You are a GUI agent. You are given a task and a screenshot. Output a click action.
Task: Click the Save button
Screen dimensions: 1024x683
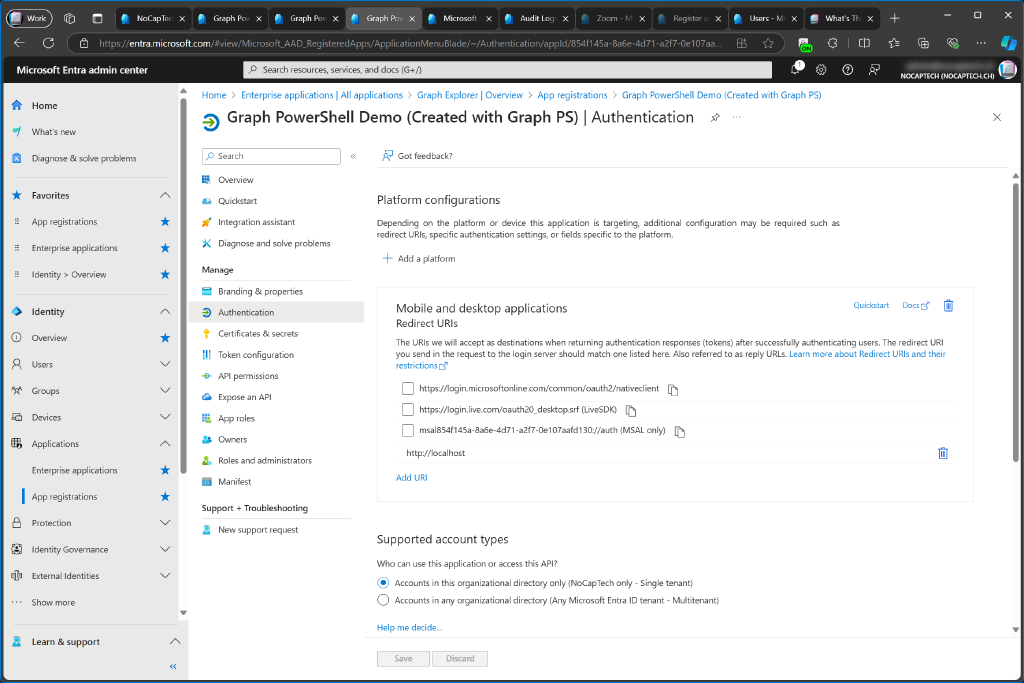(402, 658)
